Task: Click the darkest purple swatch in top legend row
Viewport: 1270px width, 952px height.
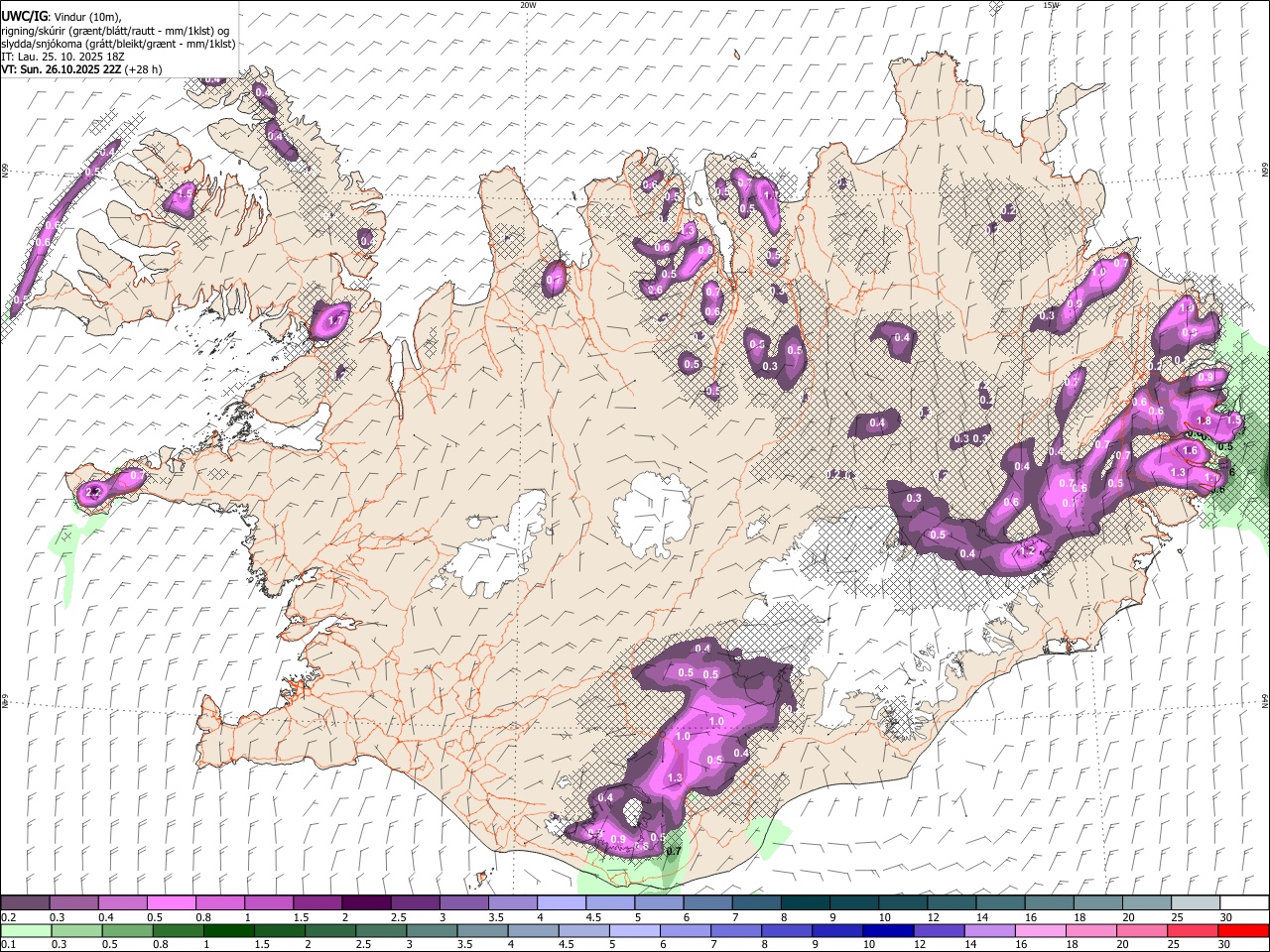Action: point(365,902)
